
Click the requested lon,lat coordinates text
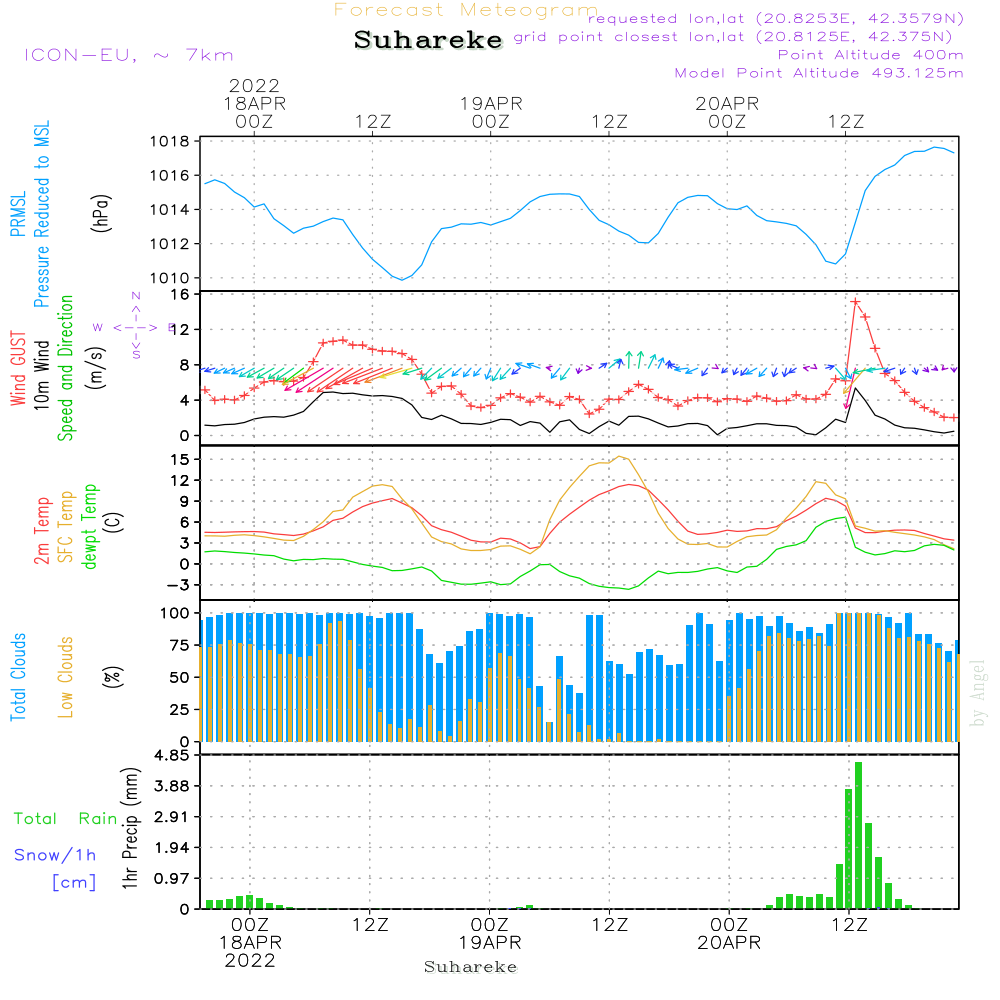click(775, 19)
